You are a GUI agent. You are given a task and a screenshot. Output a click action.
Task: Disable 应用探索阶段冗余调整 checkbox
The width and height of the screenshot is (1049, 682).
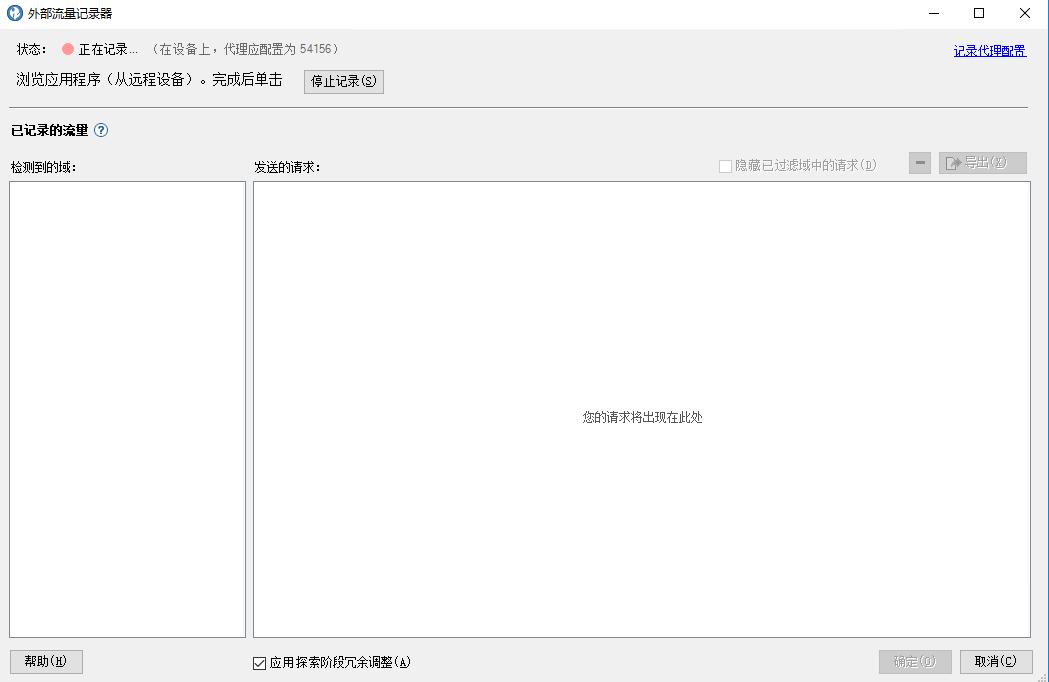pos(258,662)
